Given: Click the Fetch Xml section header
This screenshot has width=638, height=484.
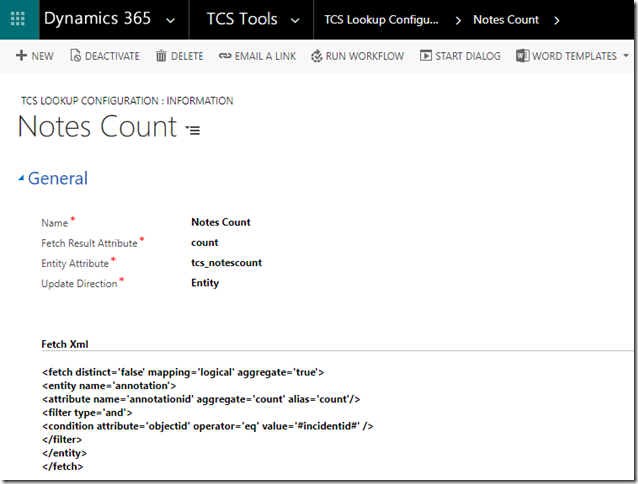Looking at the screenshot, I should (65, 344).
